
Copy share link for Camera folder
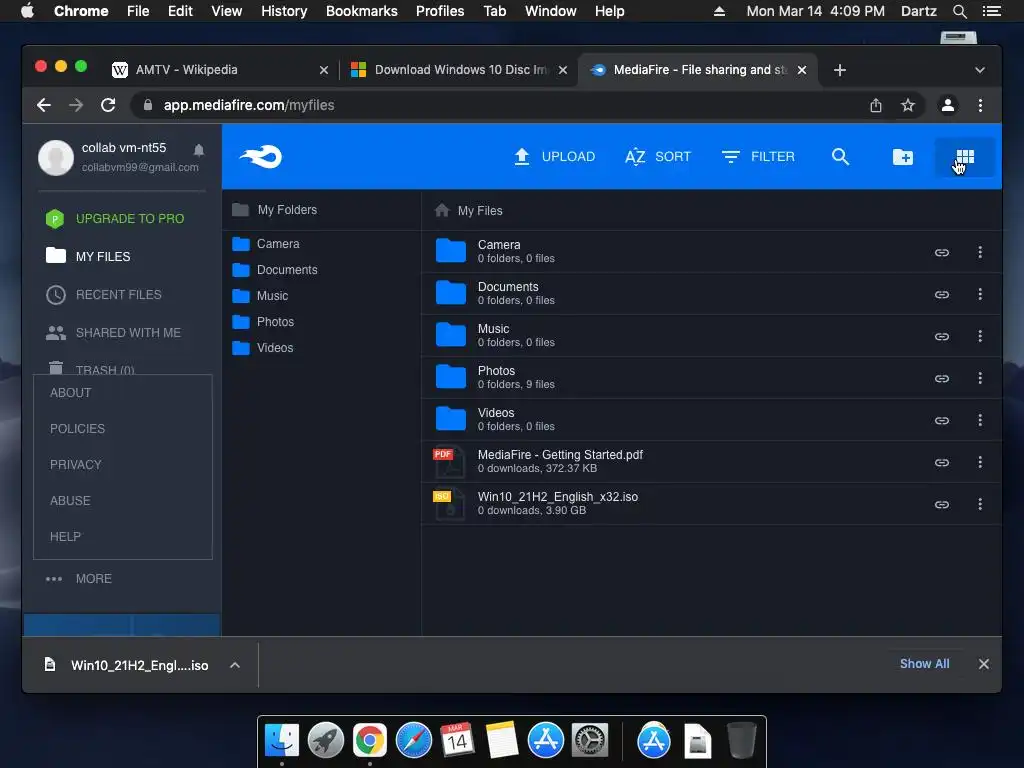click(941, 252)
